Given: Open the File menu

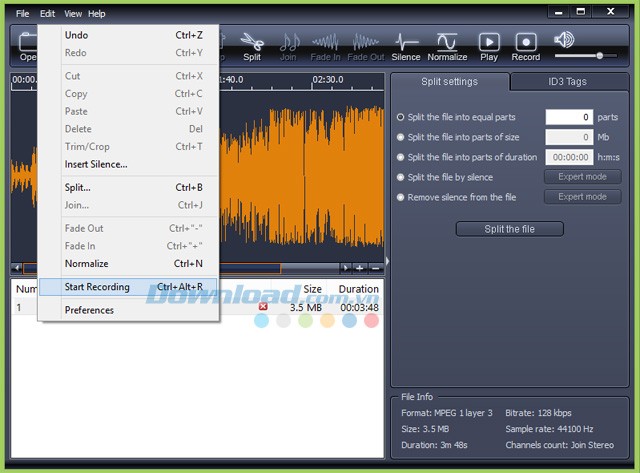Looking at the screenshot, I should [22, 14].
